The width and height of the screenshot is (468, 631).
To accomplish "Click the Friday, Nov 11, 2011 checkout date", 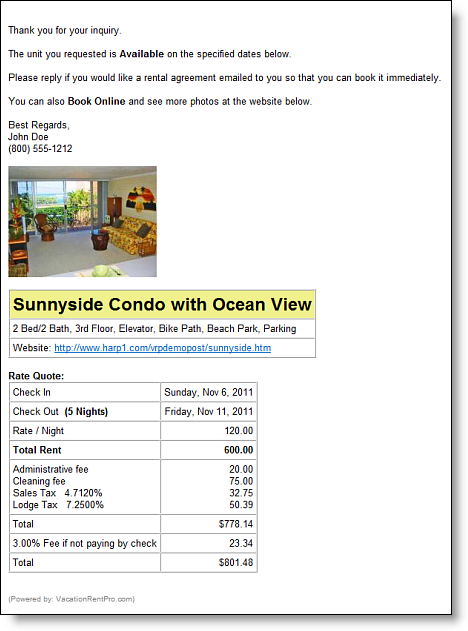I will (x=208, y=411).
